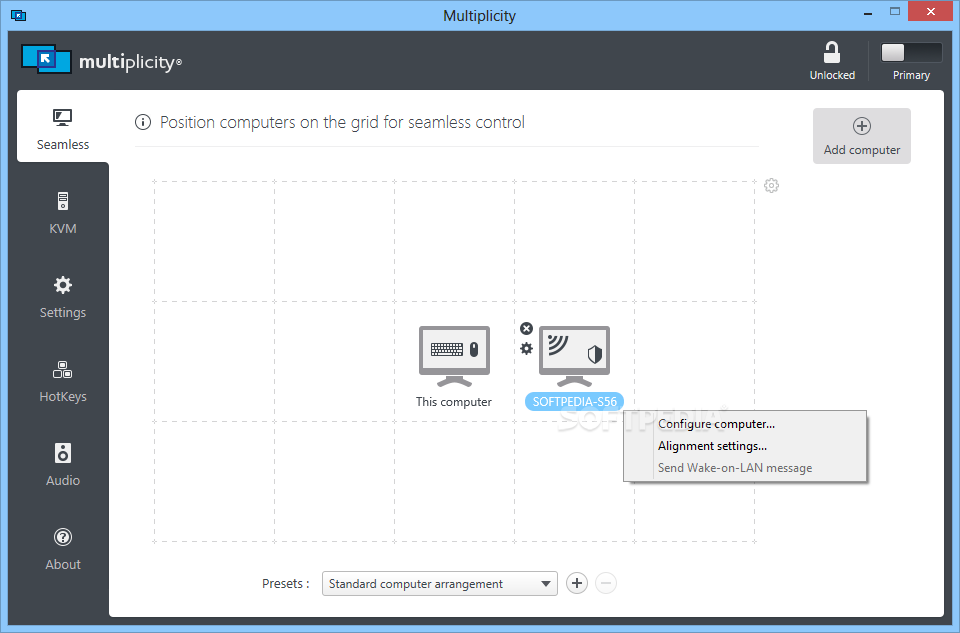960x633 pixels.
Task: Show the About tab
Action: click(x=62, y=549)
